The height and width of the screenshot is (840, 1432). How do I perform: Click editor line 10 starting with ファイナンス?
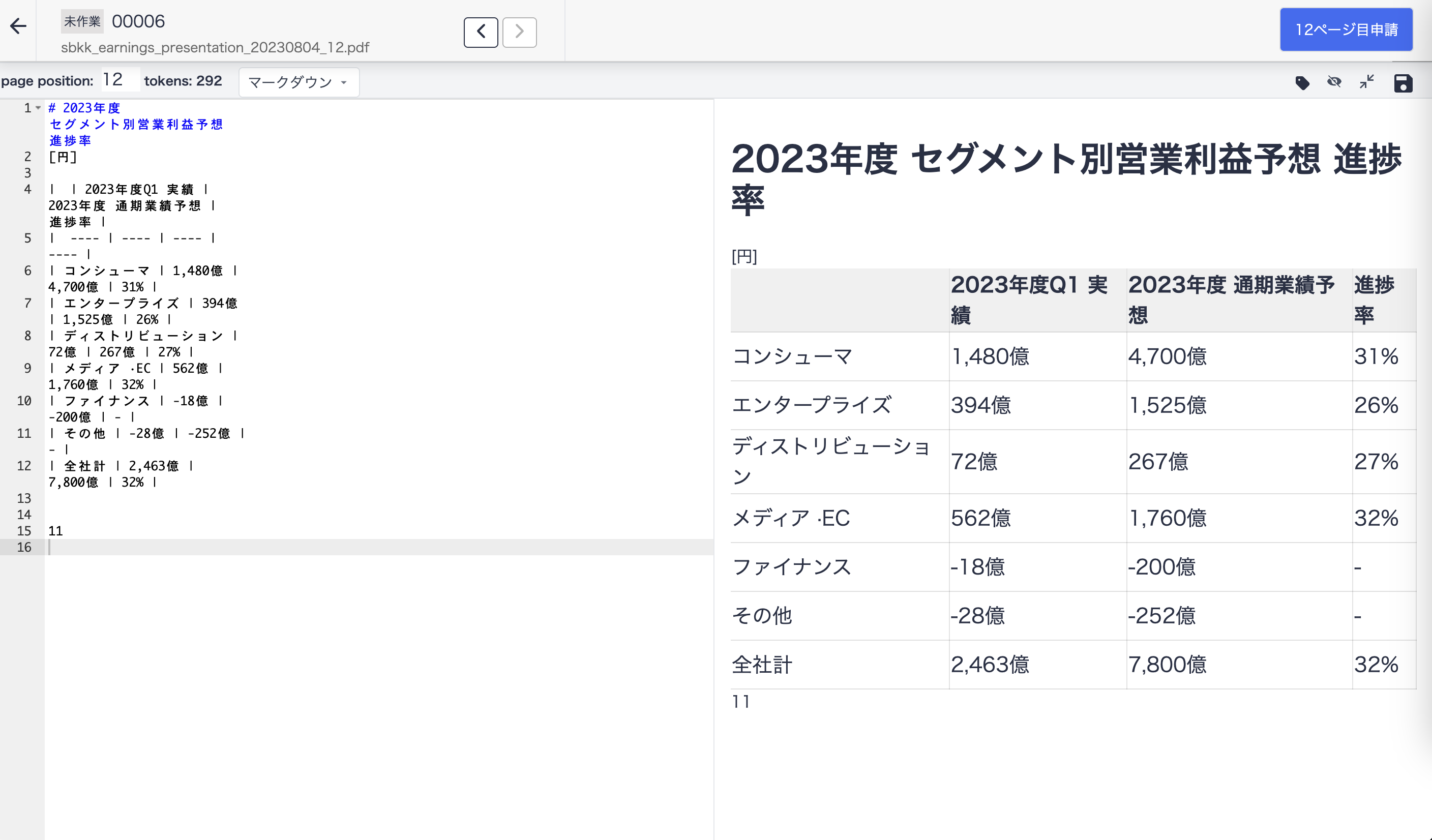click(136, 409)
